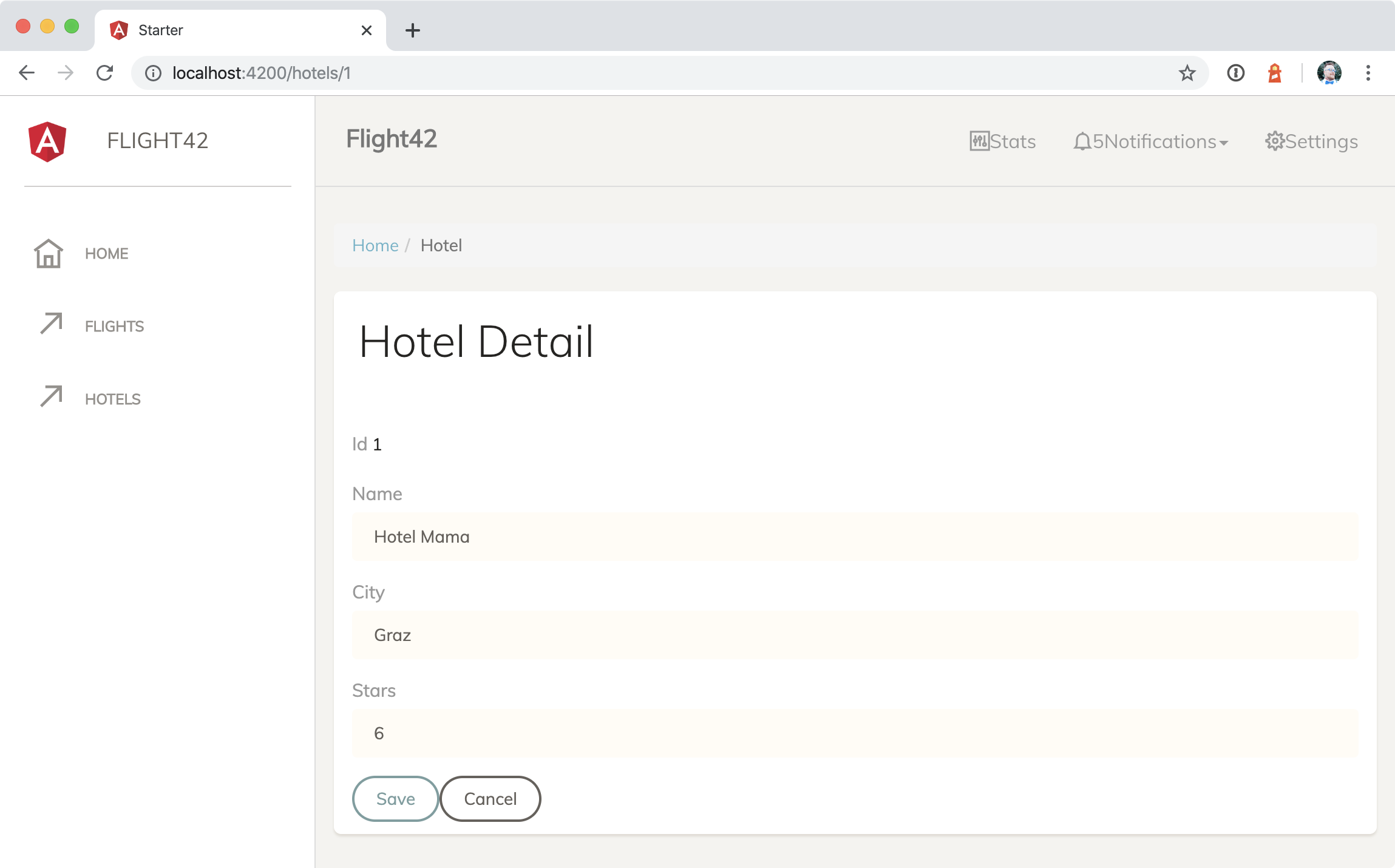Select the HOTELS sidebar menu item

coord(113,399)
